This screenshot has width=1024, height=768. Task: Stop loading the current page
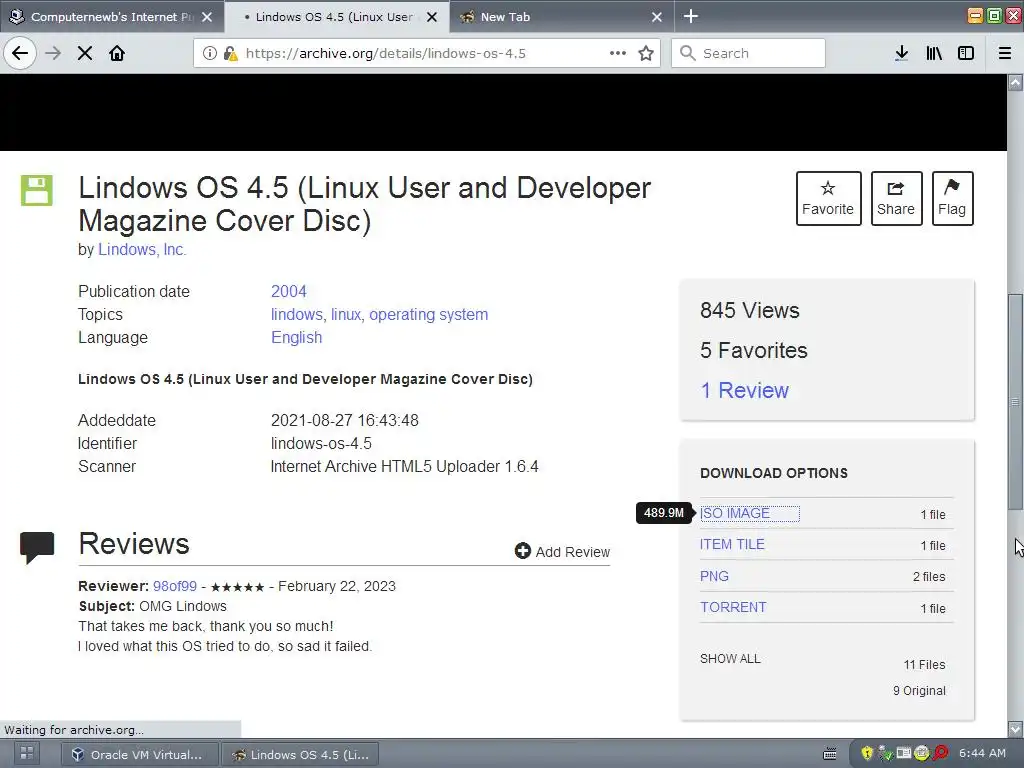click(85, 54)
